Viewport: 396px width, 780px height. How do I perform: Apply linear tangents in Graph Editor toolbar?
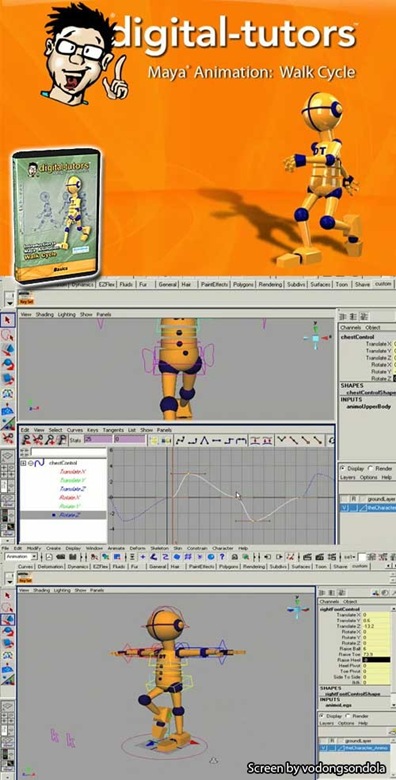click(204, 440)
